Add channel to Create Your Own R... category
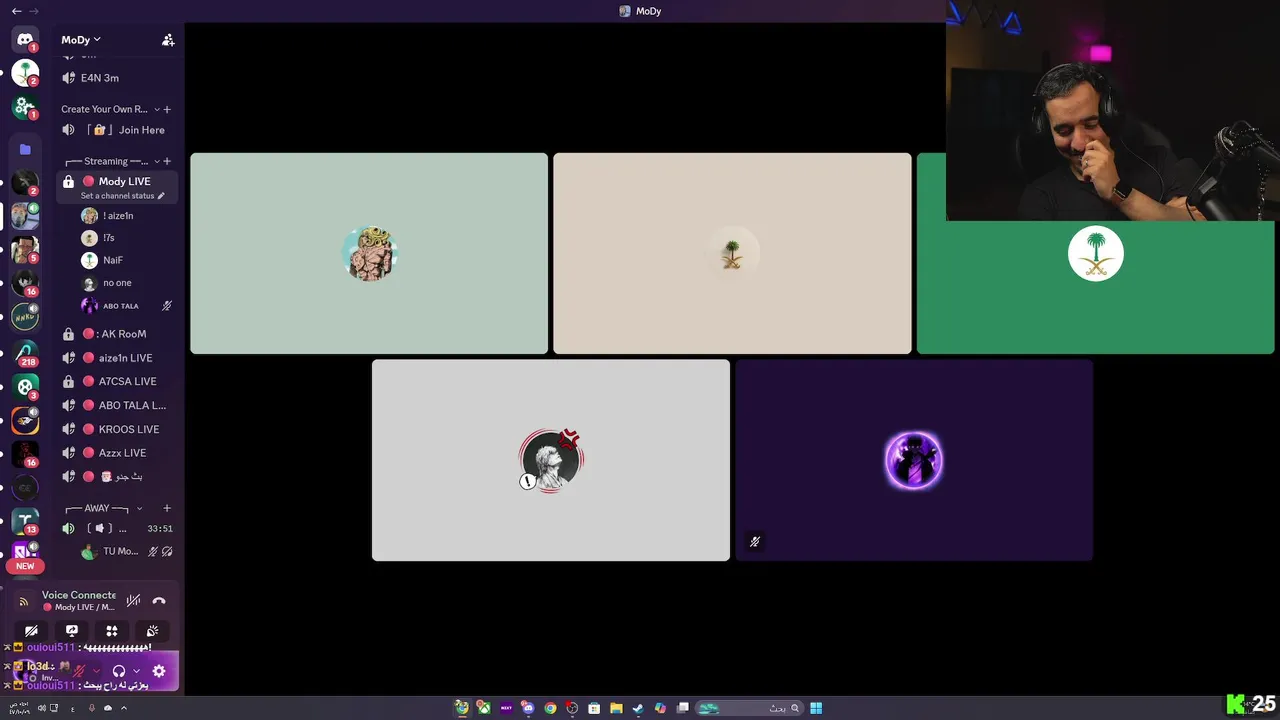This screenshot has width=1280, height=720. (167, 109)
